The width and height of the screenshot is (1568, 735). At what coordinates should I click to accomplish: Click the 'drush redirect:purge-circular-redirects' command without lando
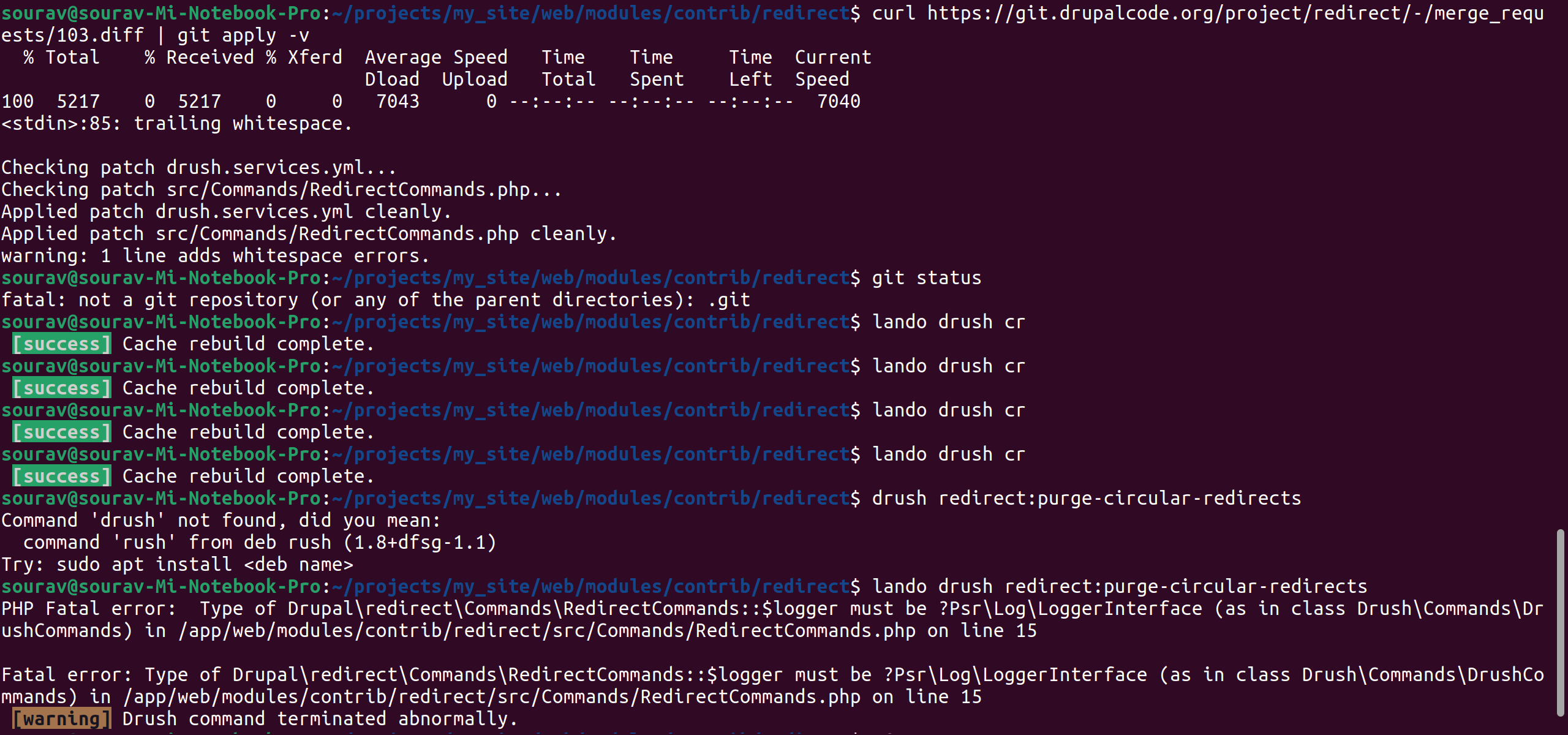[x=1087, y=499]
